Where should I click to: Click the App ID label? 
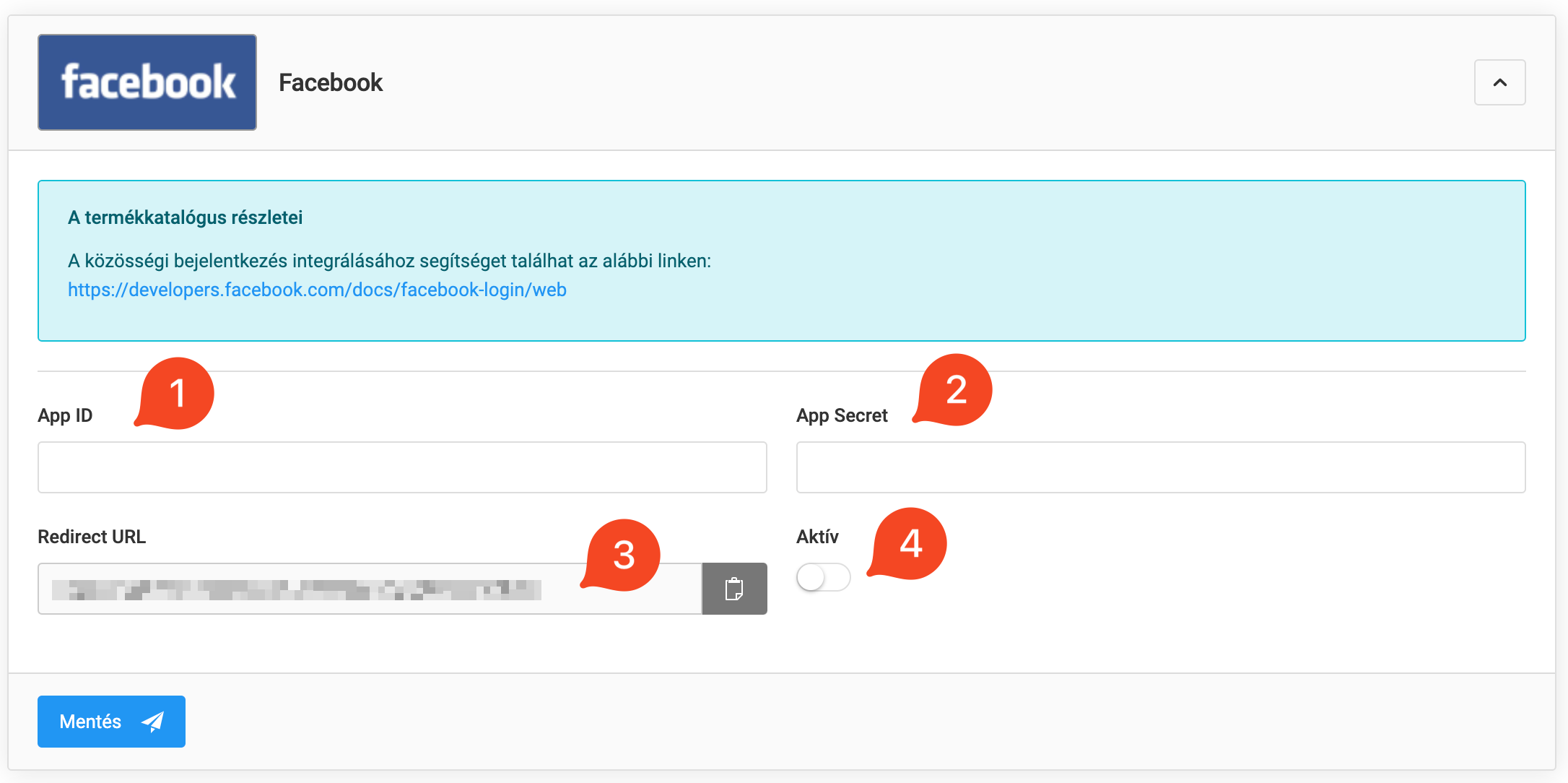click(65, 415)
